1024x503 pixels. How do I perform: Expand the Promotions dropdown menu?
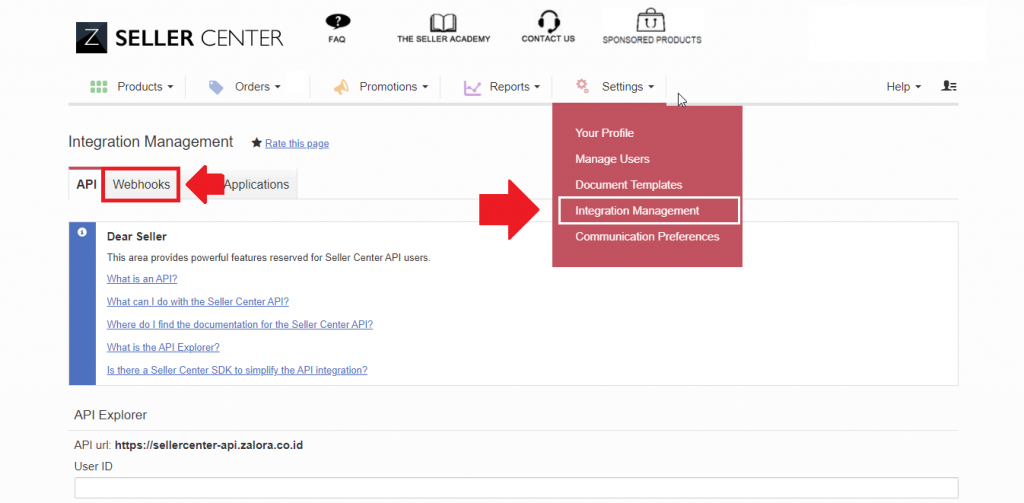tap(394, 87)
